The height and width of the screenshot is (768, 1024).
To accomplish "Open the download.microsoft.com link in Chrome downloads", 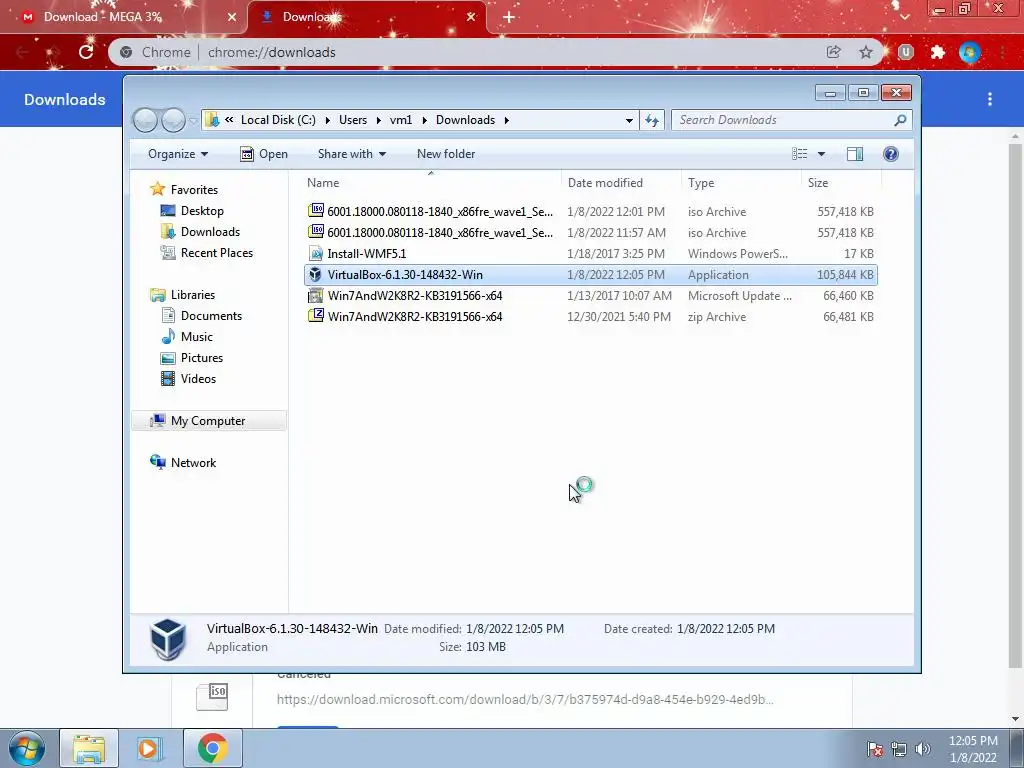I will [x=525, y=699].
